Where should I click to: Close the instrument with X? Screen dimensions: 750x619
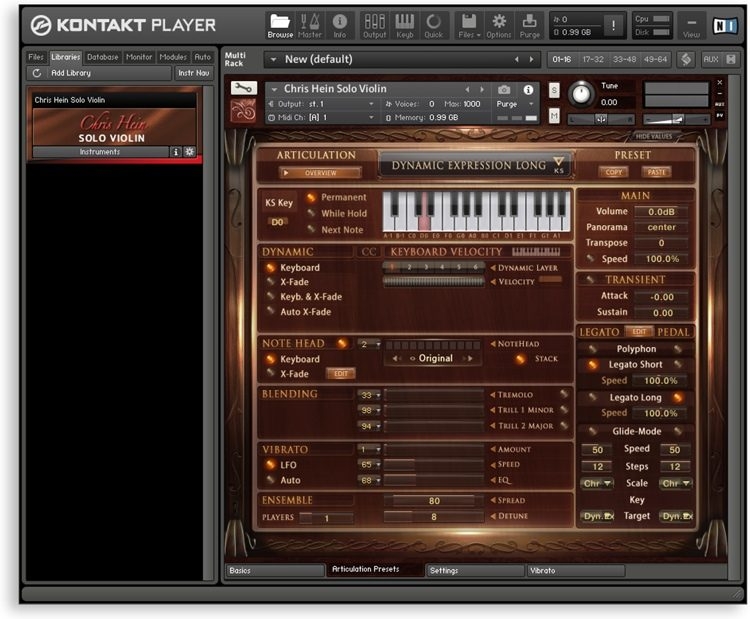[x=719, y=83]
